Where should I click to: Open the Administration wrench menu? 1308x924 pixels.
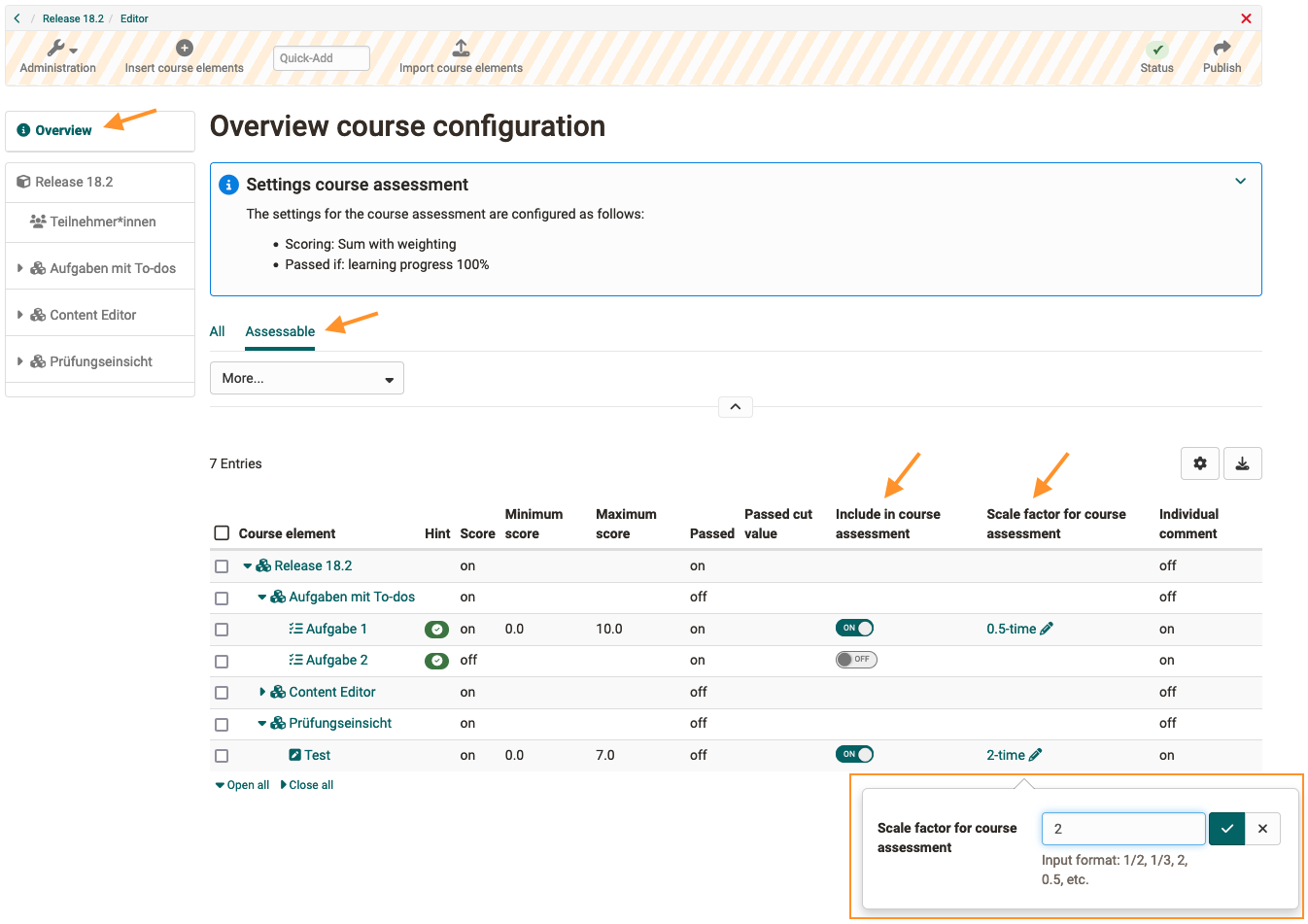pyautogui.click(x=58, y=49)
